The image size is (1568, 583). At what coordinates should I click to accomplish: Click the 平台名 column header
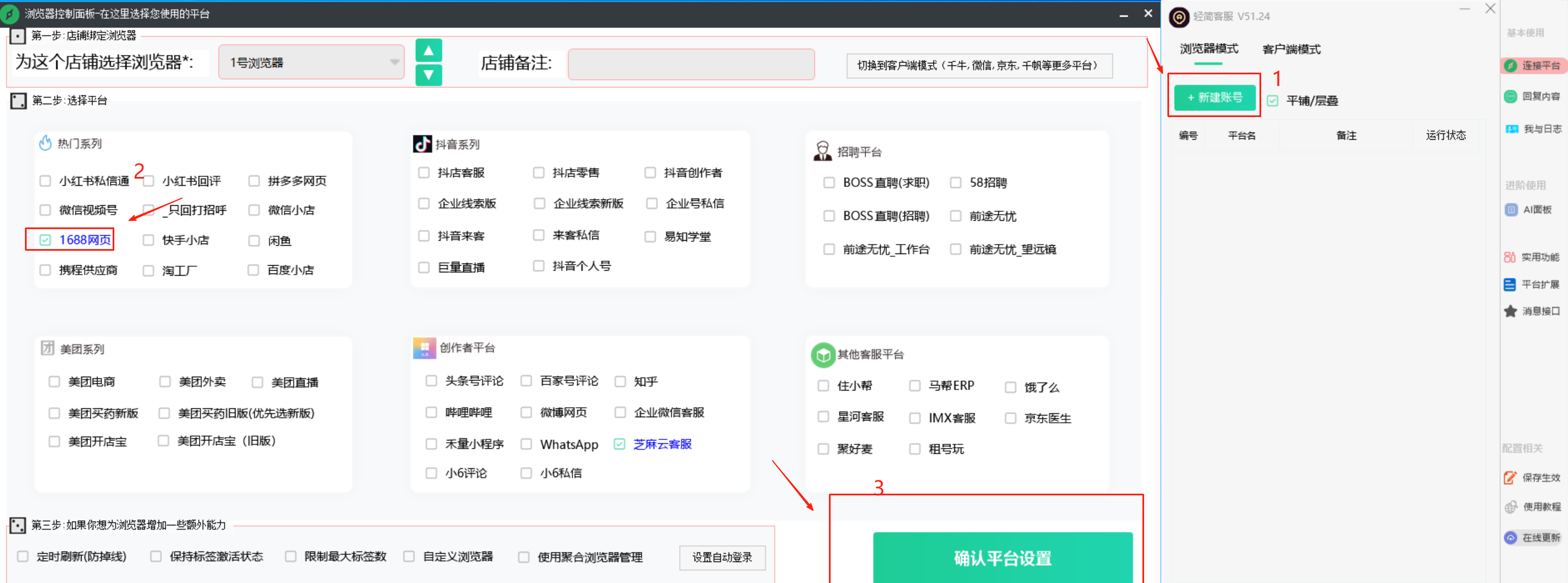tap(1241, 136)
